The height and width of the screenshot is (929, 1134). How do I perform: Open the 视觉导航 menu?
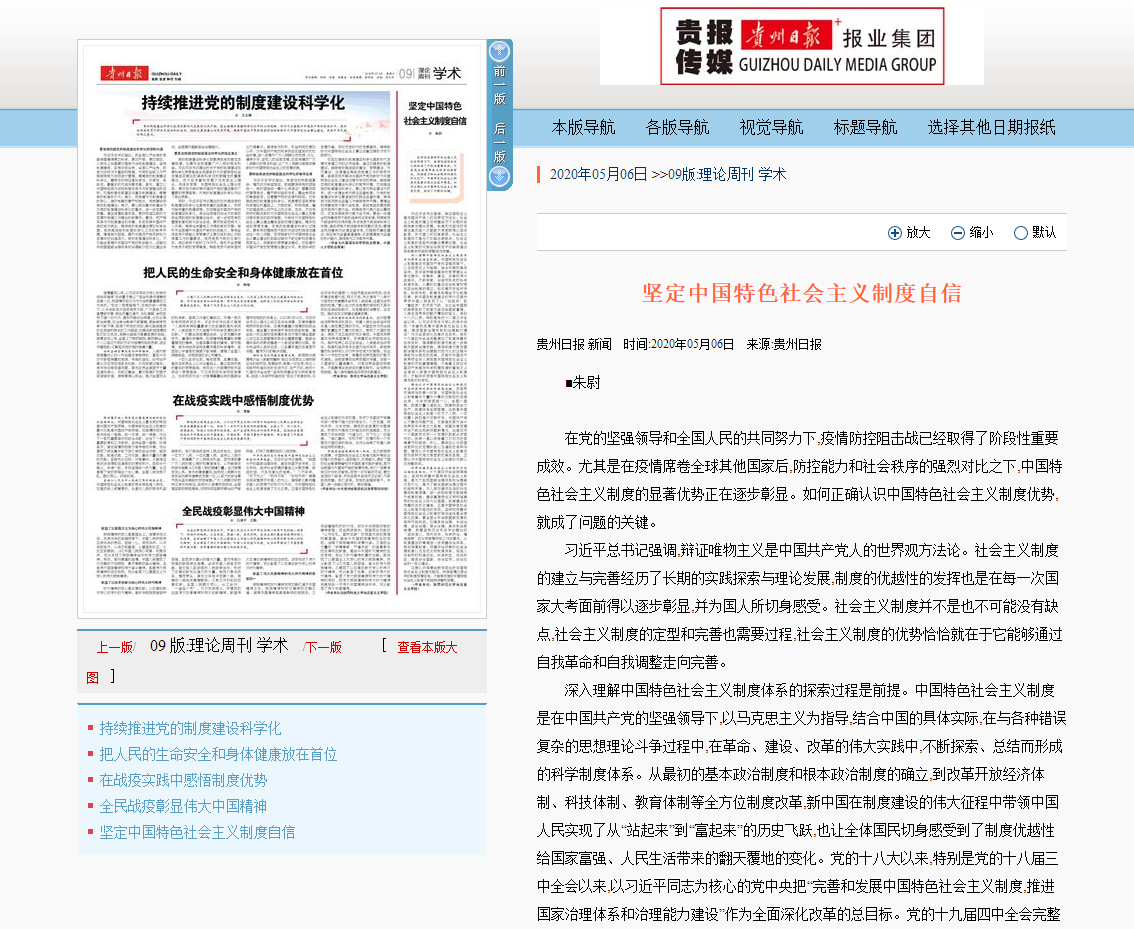click(771, 128)
